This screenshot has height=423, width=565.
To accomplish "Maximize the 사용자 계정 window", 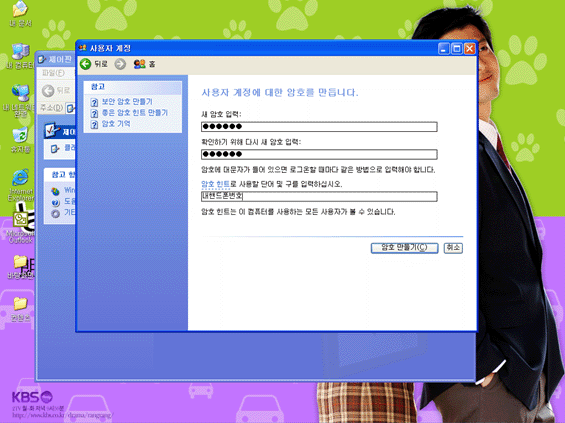I will [457, 49].
